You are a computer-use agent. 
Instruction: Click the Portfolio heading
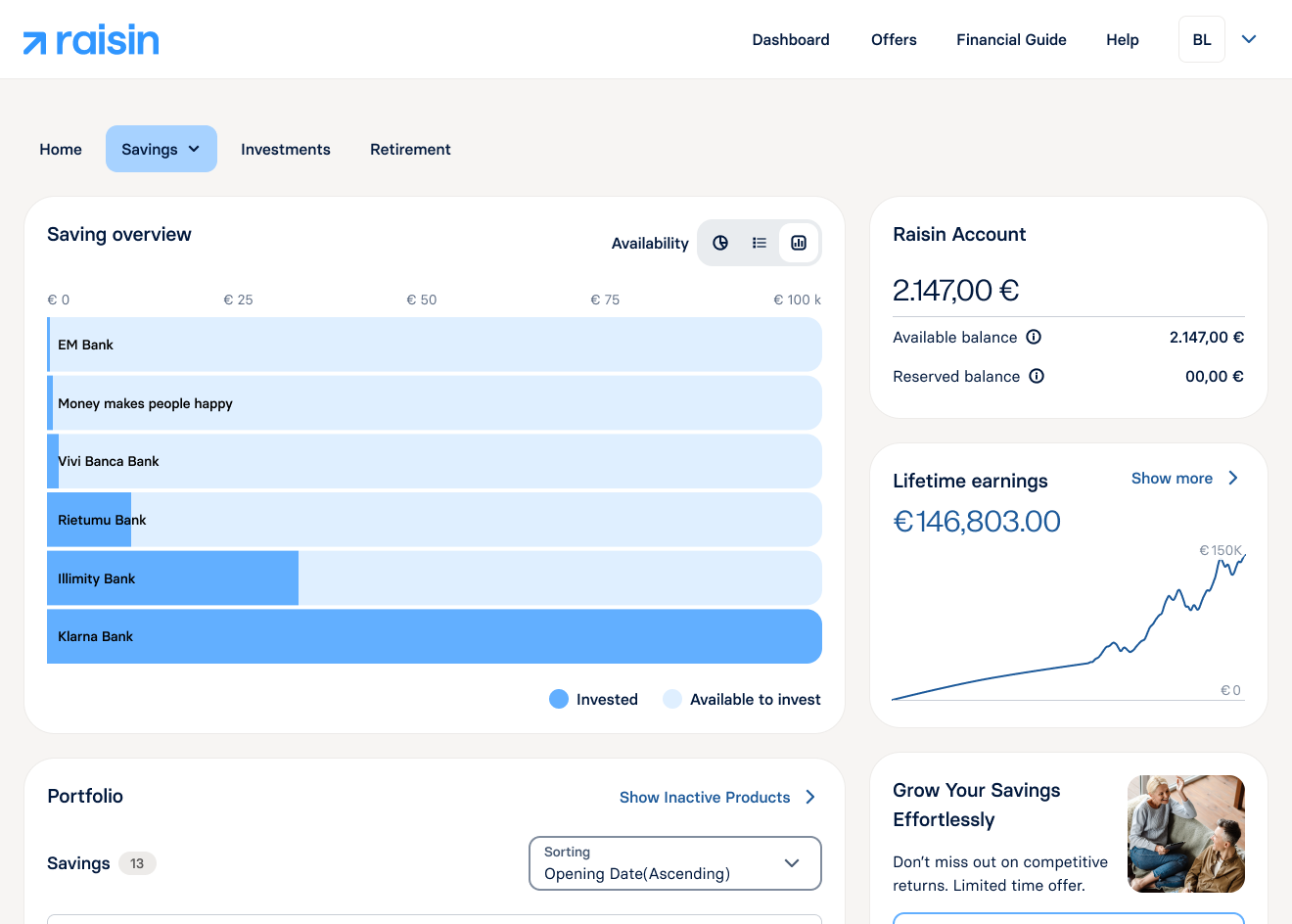(x=85, y=796)
